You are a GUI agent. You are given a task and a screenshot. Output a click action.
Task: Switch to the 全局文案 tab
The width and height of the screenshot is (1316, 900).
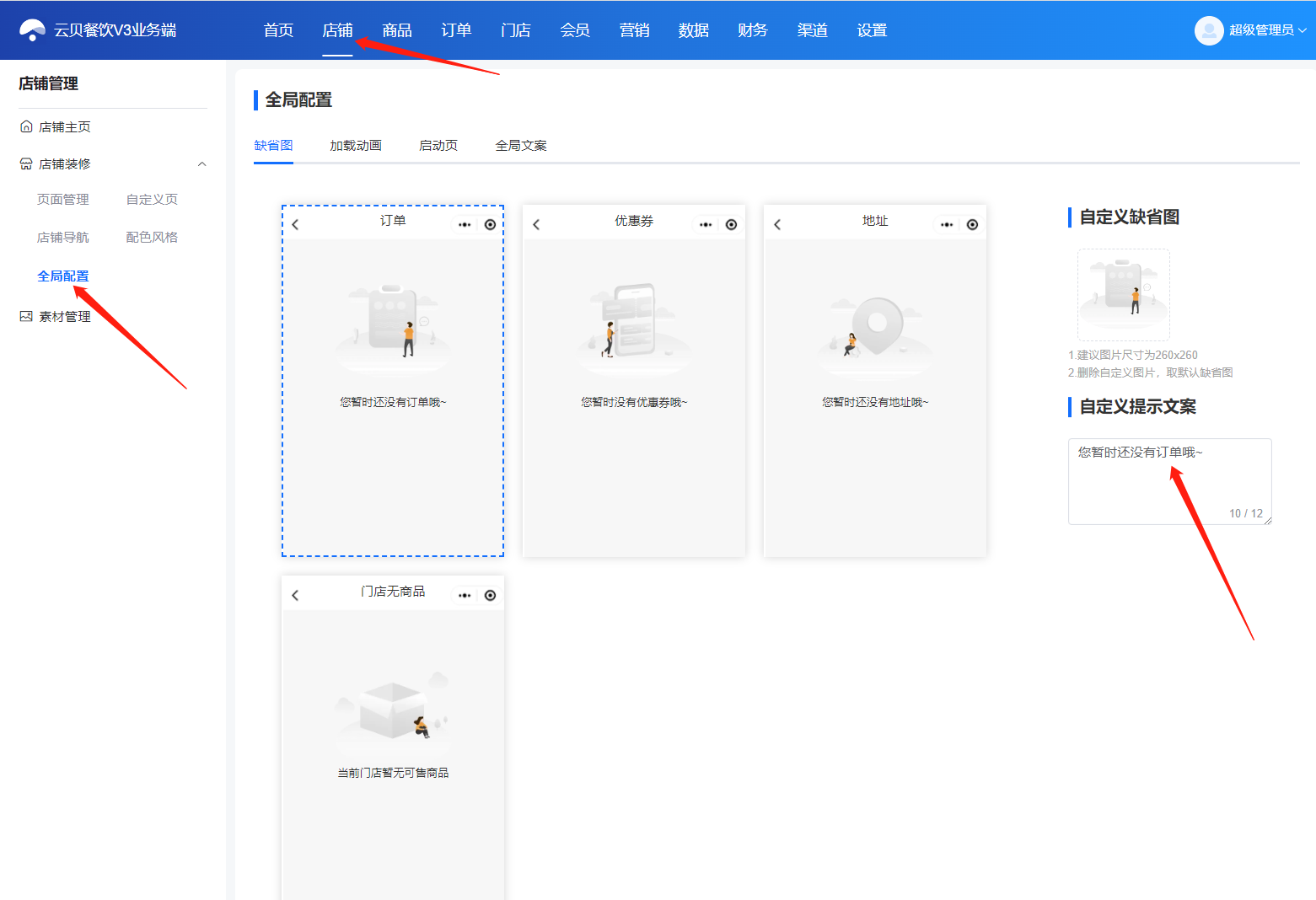521,145
